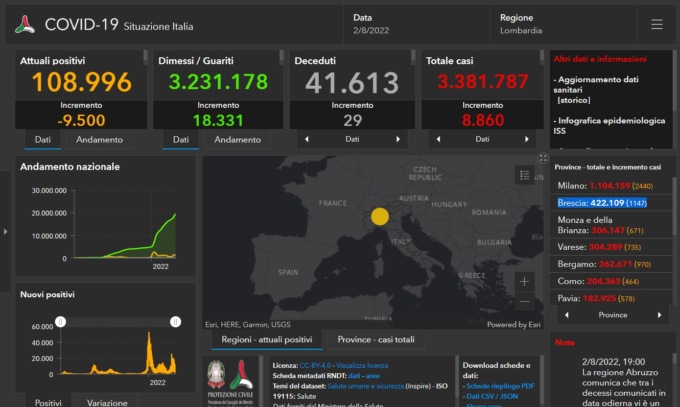The width and height of the screenshot is (680, 407).
Task: Open the Regione selector showing Lombardia
Action: point(563,24)
